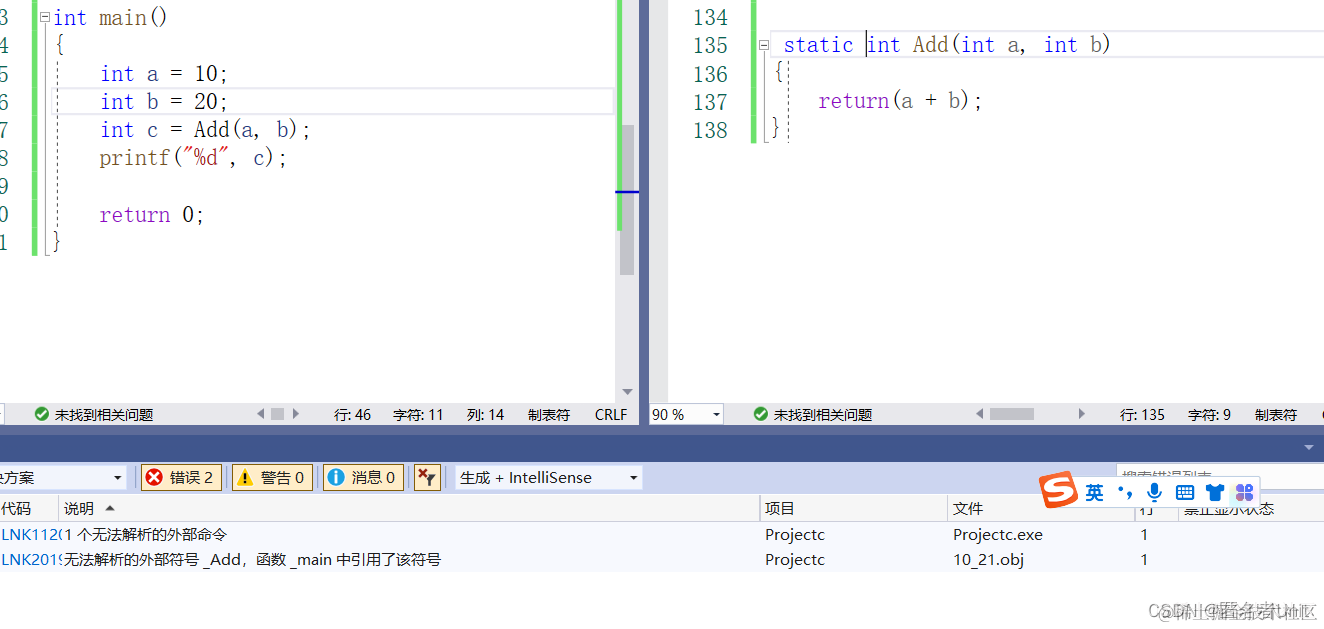This screenshot has height=629, width=1324.
Task: Toggle Sogou 英 language mode
Action: point(1094,492)
